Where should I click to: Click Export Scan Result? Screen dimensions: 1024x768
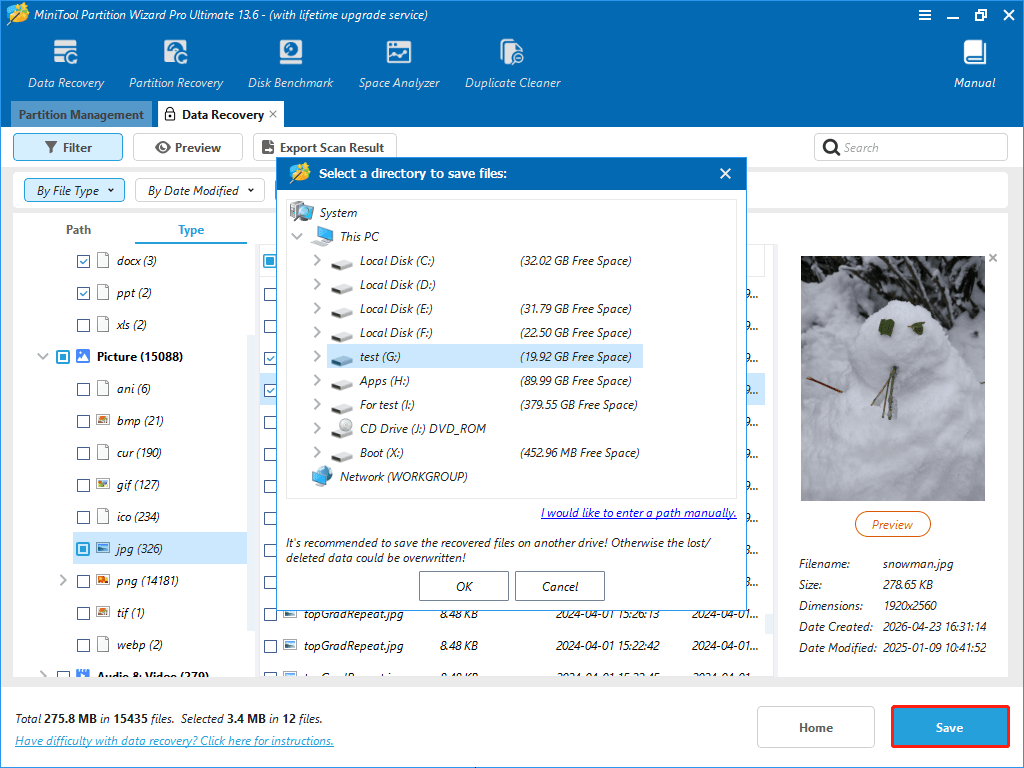click(x=325, y=147)
